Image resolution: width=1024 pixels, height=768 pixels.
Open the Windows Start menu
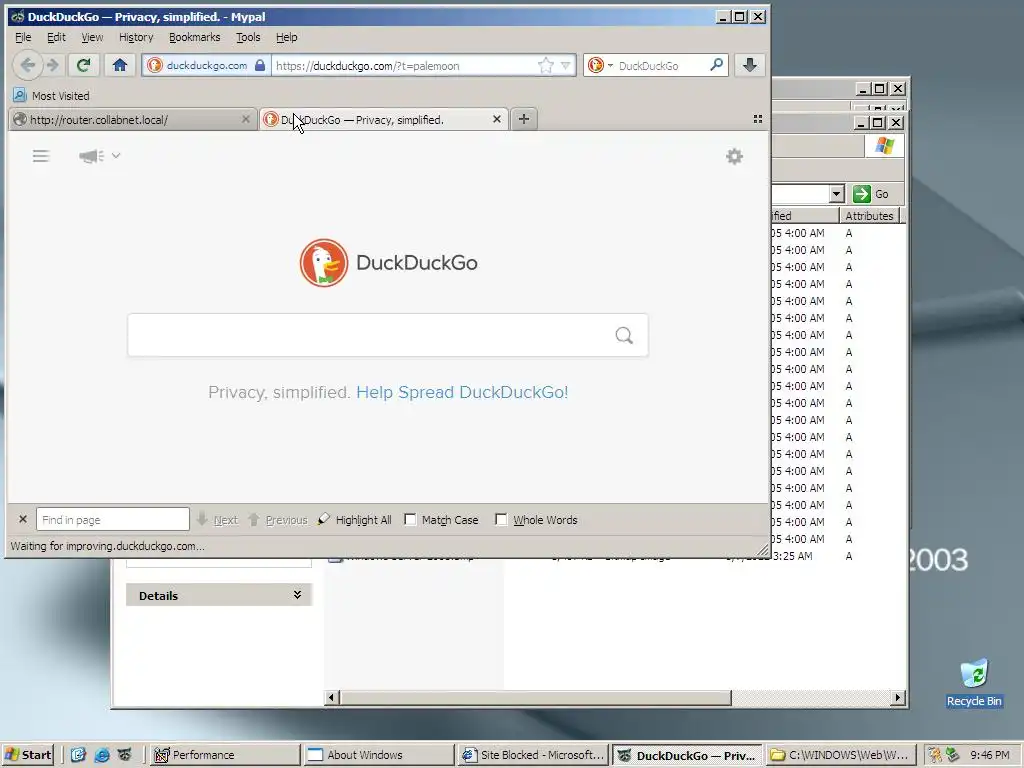pos(28,755)
